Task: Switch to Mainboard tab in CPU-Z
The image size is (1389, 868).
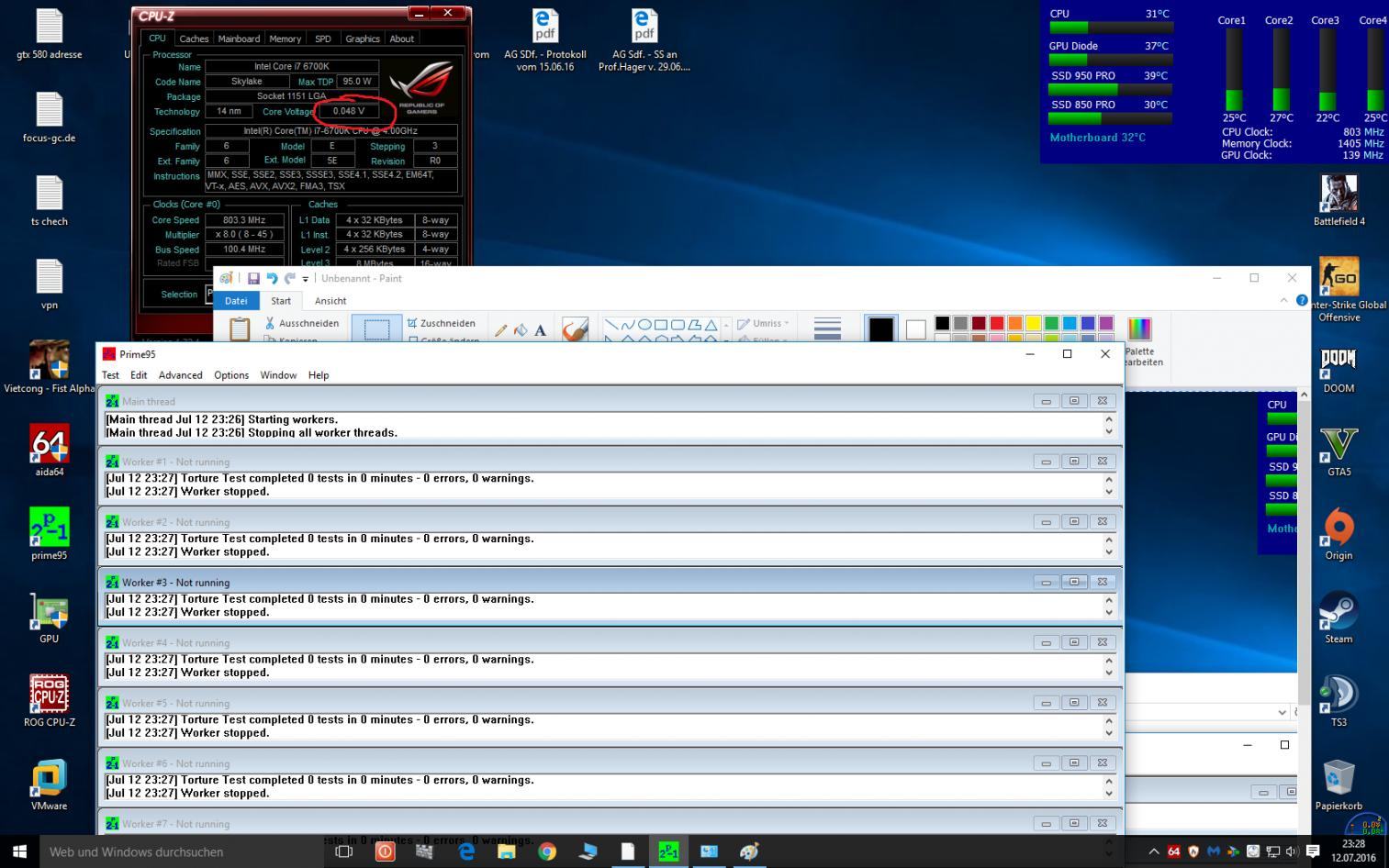Action: pyautogui.click(x=239, y=39)
